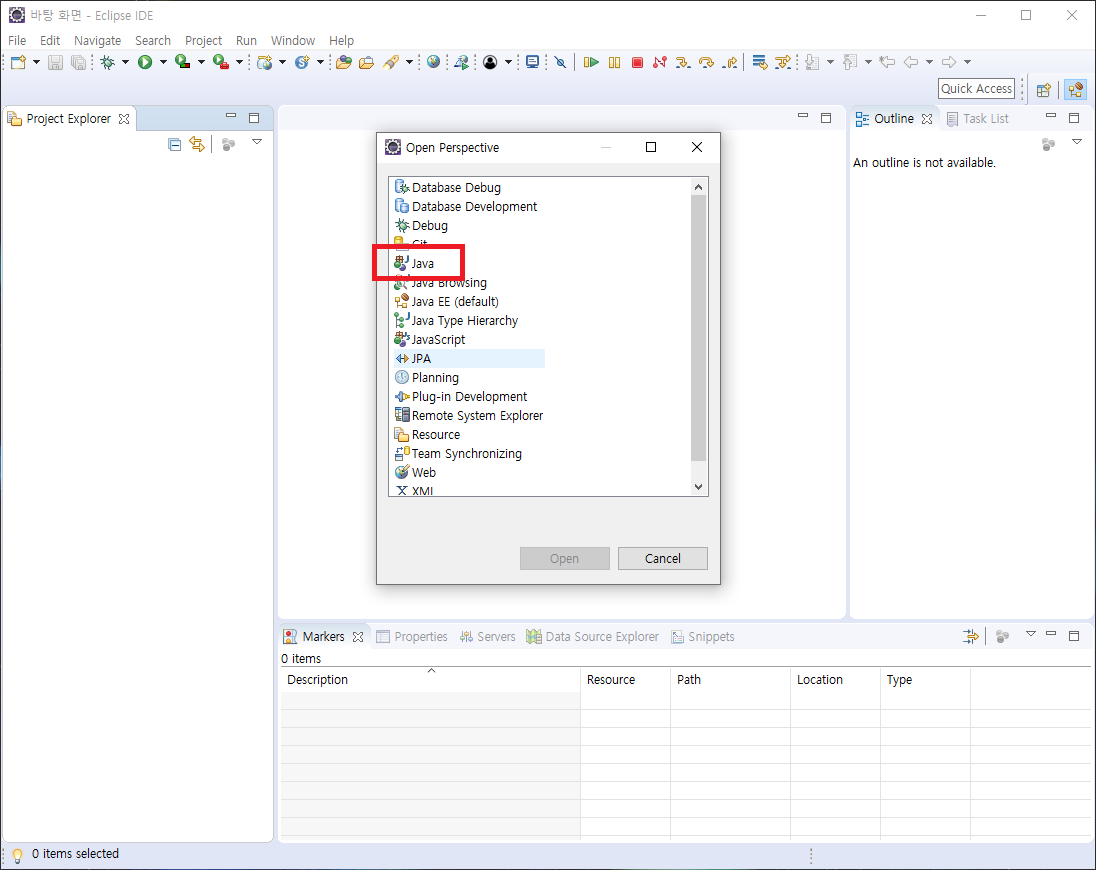The height and width of the screenshot is (870, 1096).
Task: Select Remote System Explorer perspective
Action: tap(469, 415)
